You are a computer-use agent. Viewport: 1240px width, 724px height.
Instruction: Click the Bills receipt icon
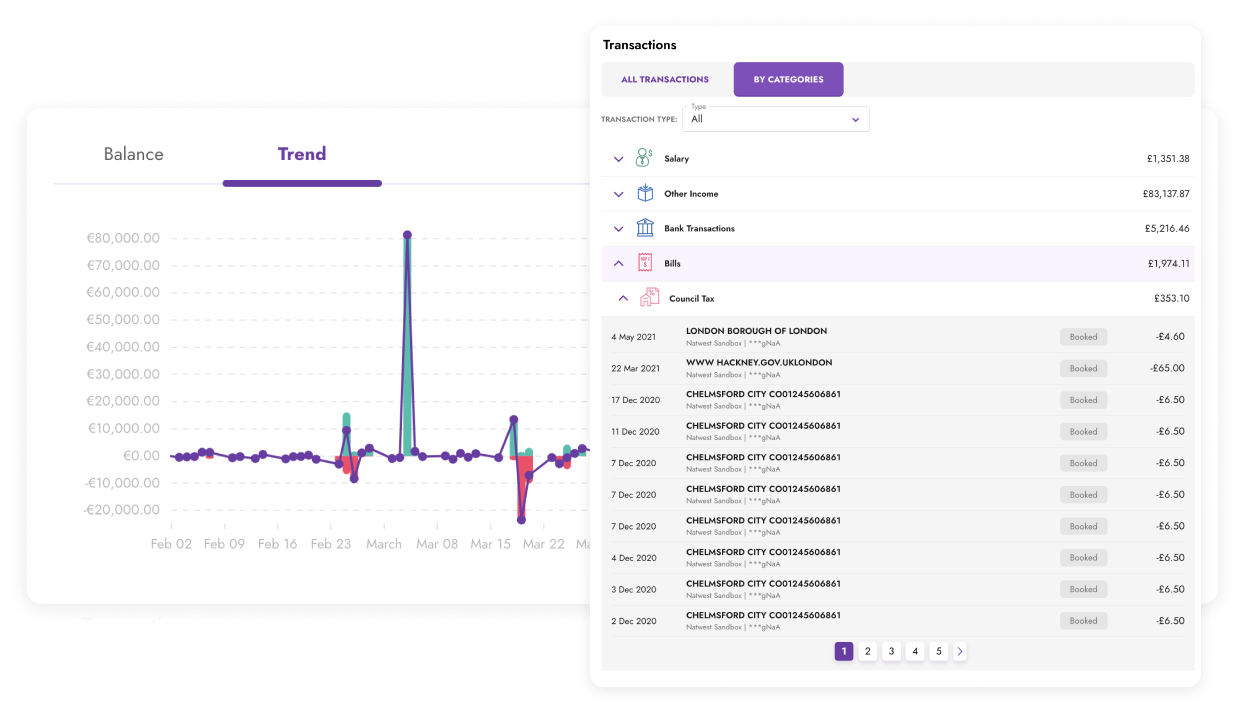pyautogui.click(x=645, y=264)
